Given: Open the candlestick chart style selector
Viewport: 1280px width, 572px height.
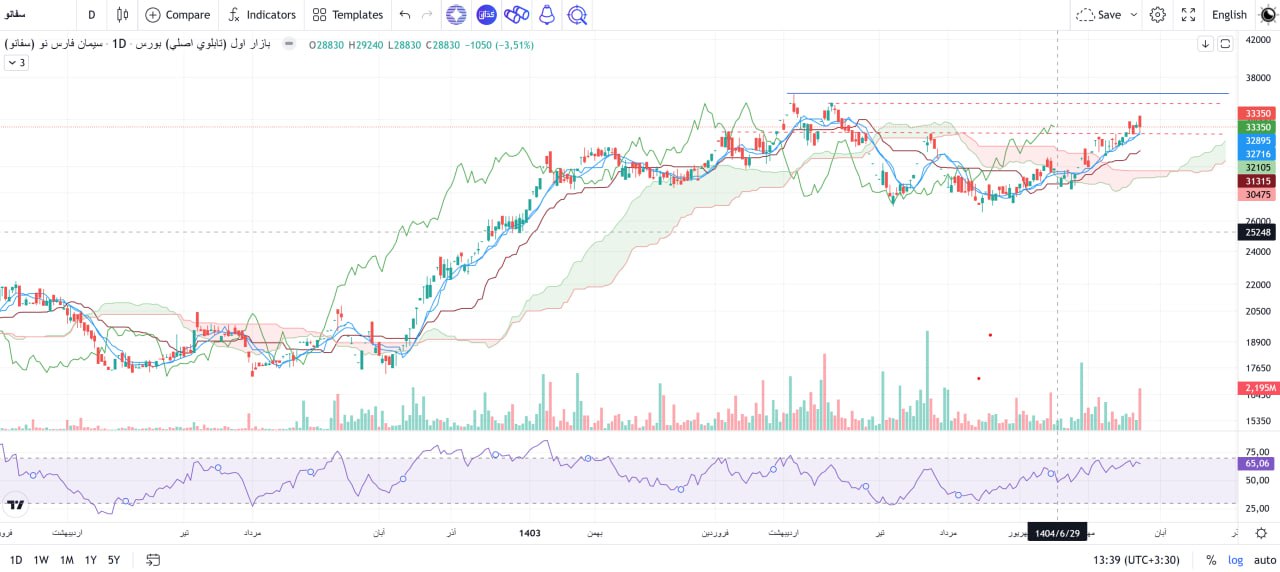Looking at the screenshot, I should 122,15.
